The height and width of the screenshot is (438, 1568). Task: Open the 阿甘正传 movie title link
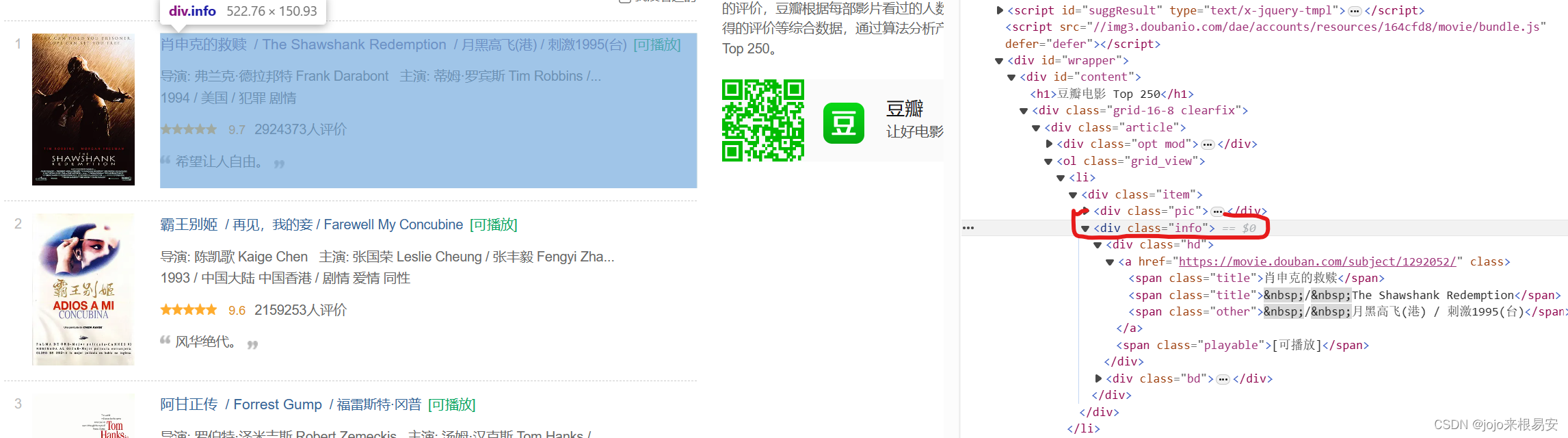tap(189, 404)
